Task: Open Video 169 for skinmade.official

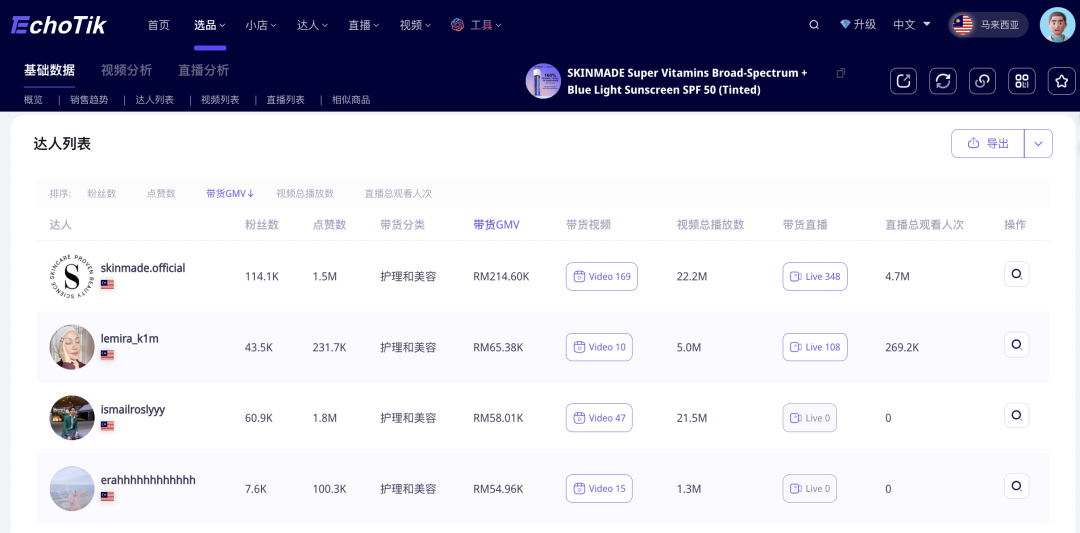Action: pyautogui.click(x=602, y=276)
